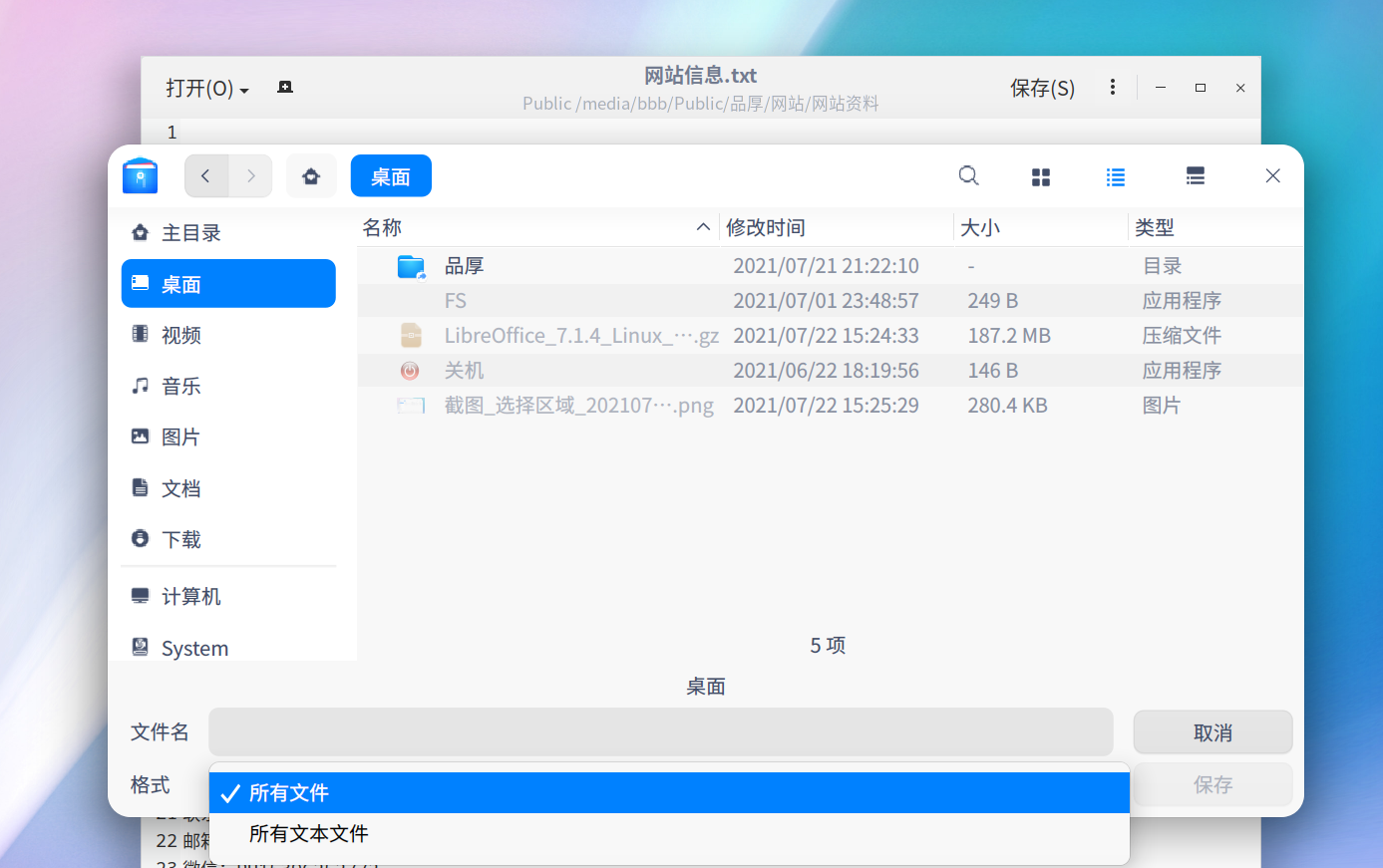Open search with the magnifier icon
This screenshot has height=868, width=1383.
(x=968, y=176)
